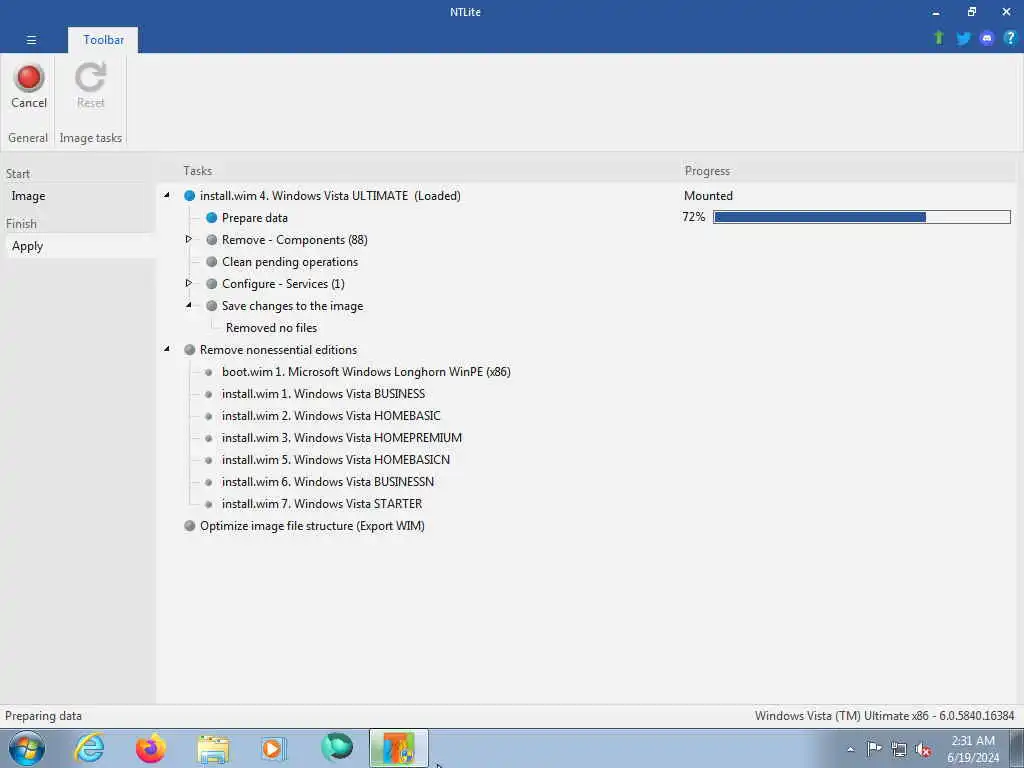Select boot.wim 1 Longhorn WinPE row
The width and height of the screenshot is (1024, 768).
coord(366,372)
